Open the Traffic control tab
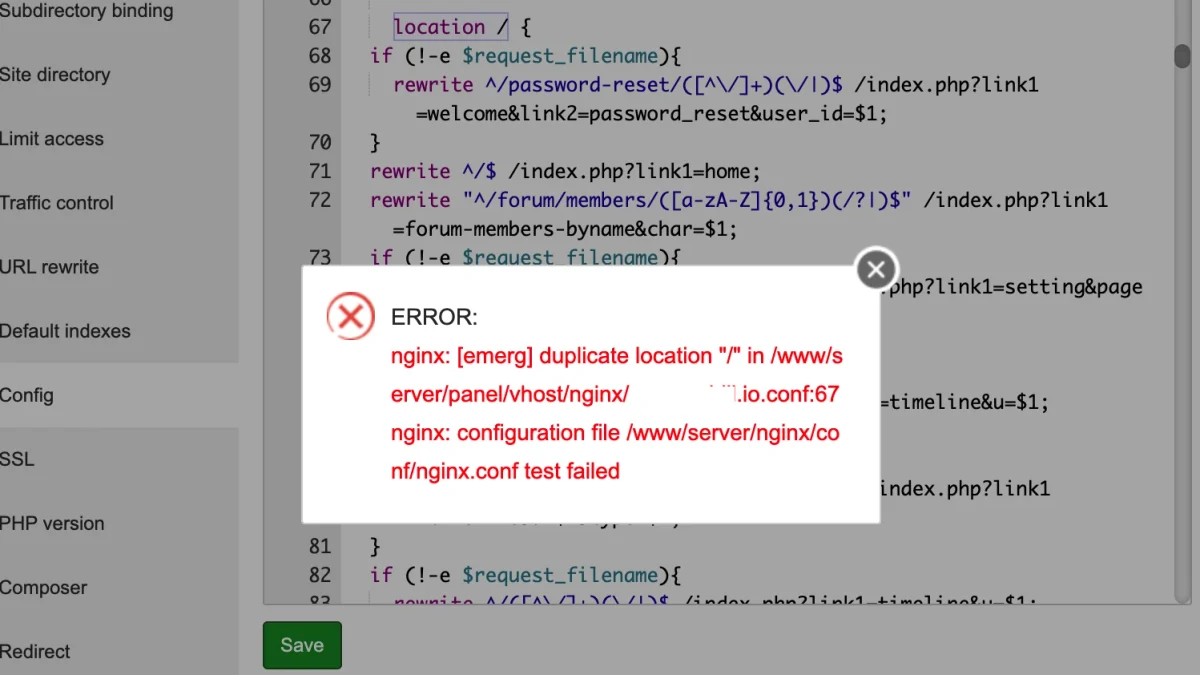The width and height of the screenshot is (1200, 675). point(57,203)
